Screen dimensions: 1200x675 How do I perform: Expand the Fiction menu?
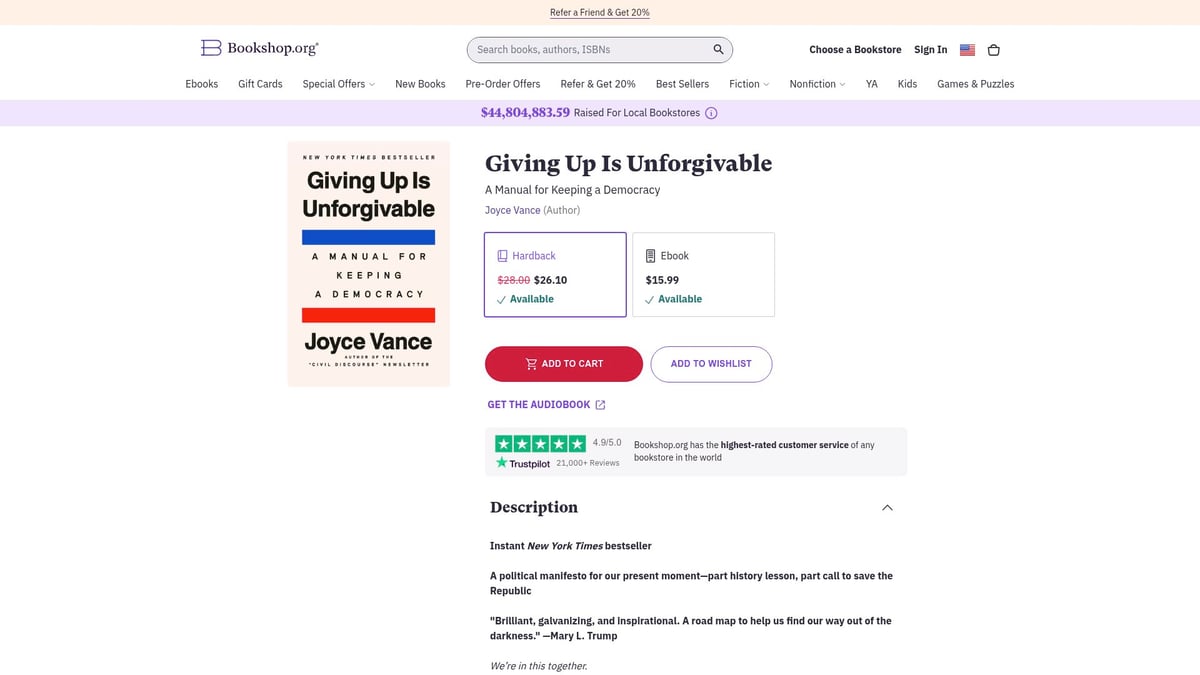pos(748,84)
